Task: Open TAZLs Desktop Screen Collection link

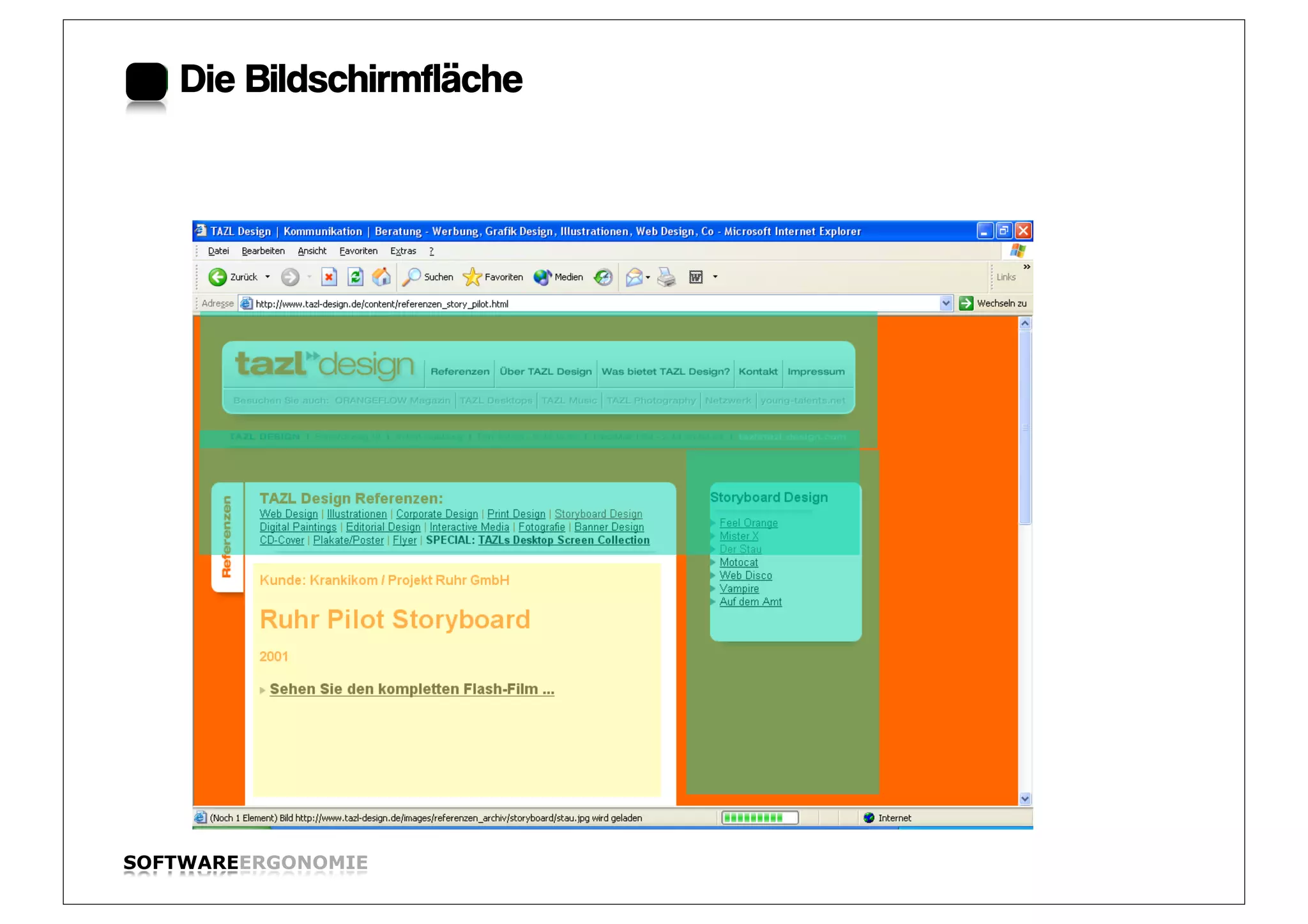Action: tap(564, 540)
